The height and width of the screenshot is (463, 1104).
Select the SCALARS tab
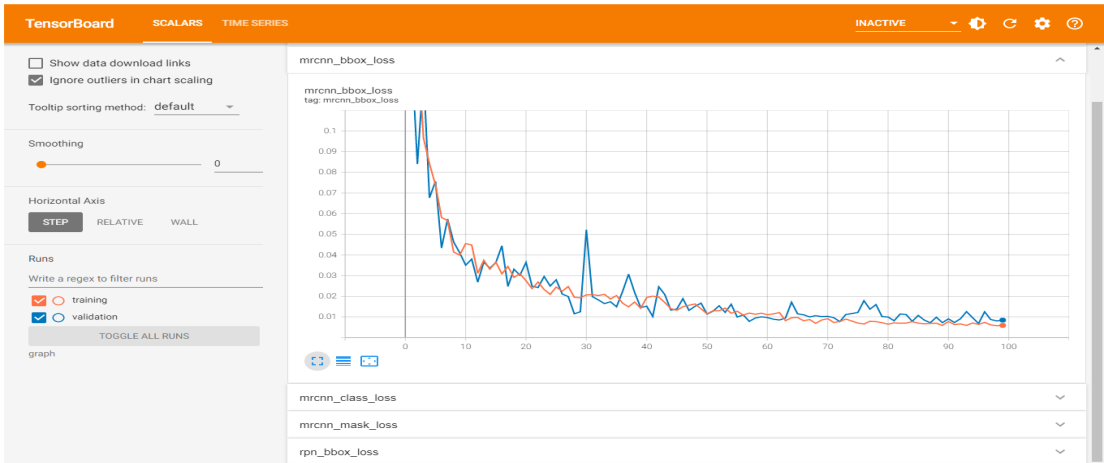click(x=176, y=23)
